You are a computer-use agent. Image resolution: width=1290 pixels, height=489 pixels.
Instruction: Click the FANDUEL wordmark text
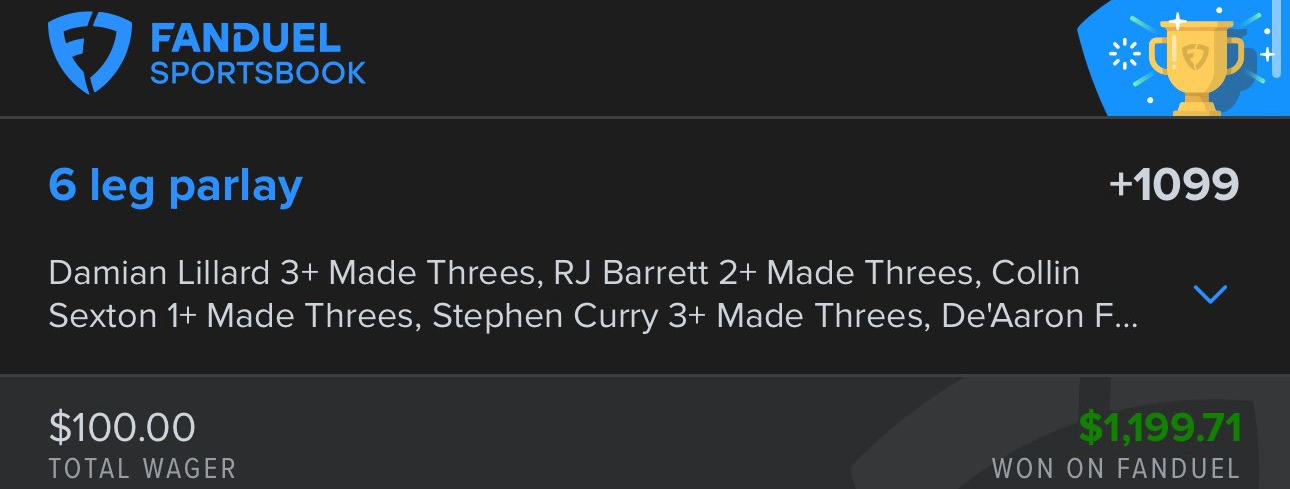(245, 40)
